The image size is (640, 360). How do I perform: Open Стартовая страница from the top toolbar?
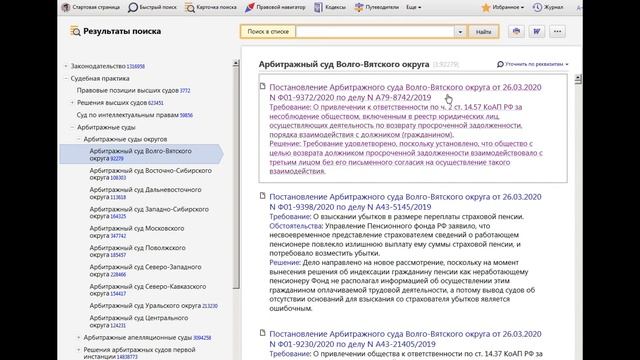[x=91, y=7]
